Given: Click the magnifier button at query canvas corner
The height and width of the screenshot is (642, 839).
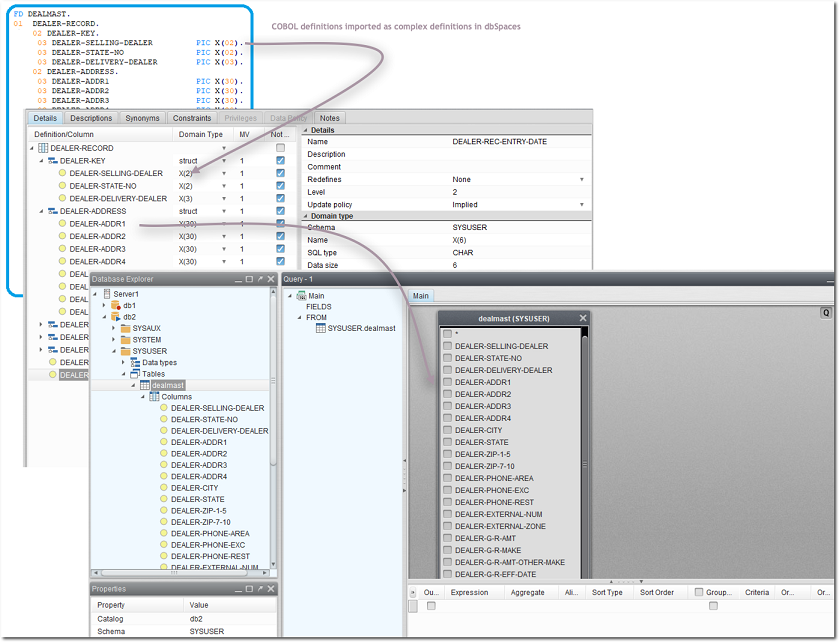Looking at the screenshot, I should pos(826,313).
